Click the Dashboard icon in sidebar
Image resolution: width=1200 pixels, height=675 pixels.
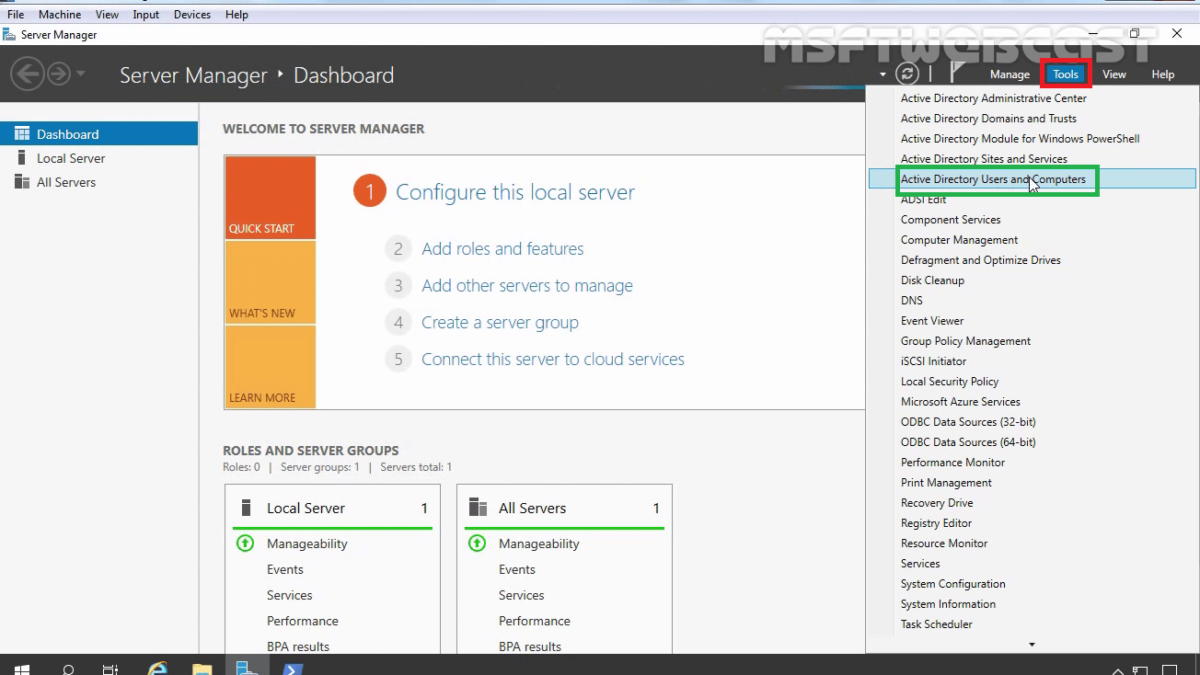(22, 134)
